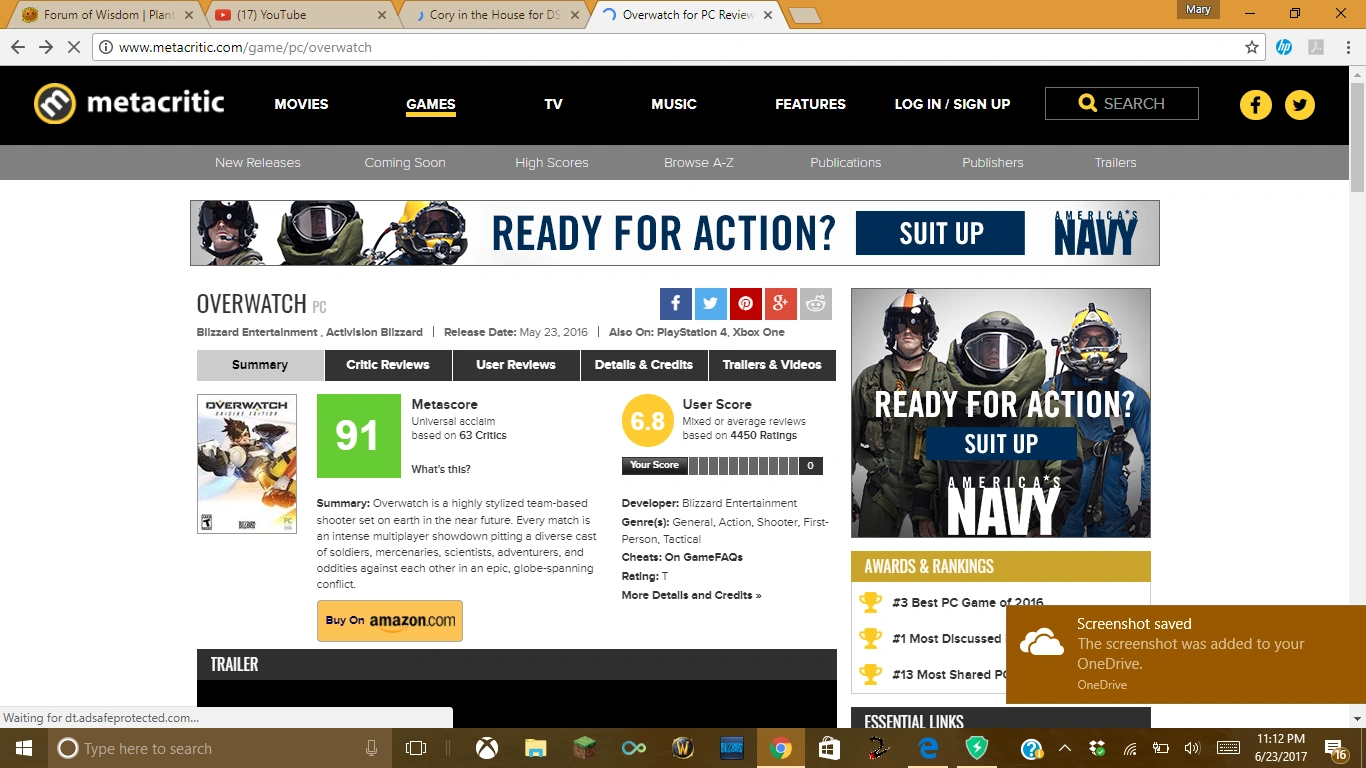Open the Critic Reviews tab
Image resolution: width=1366 pixels, height=768 pixels.
[388, 365]
